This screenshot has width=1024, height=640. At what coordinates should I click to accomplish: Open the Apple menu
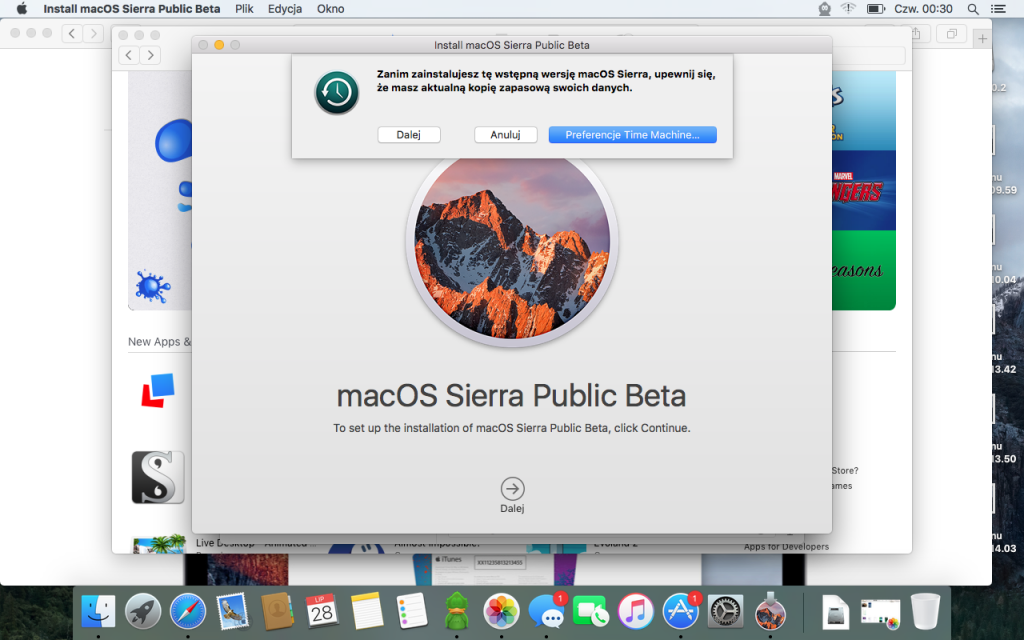pos(22,8)
